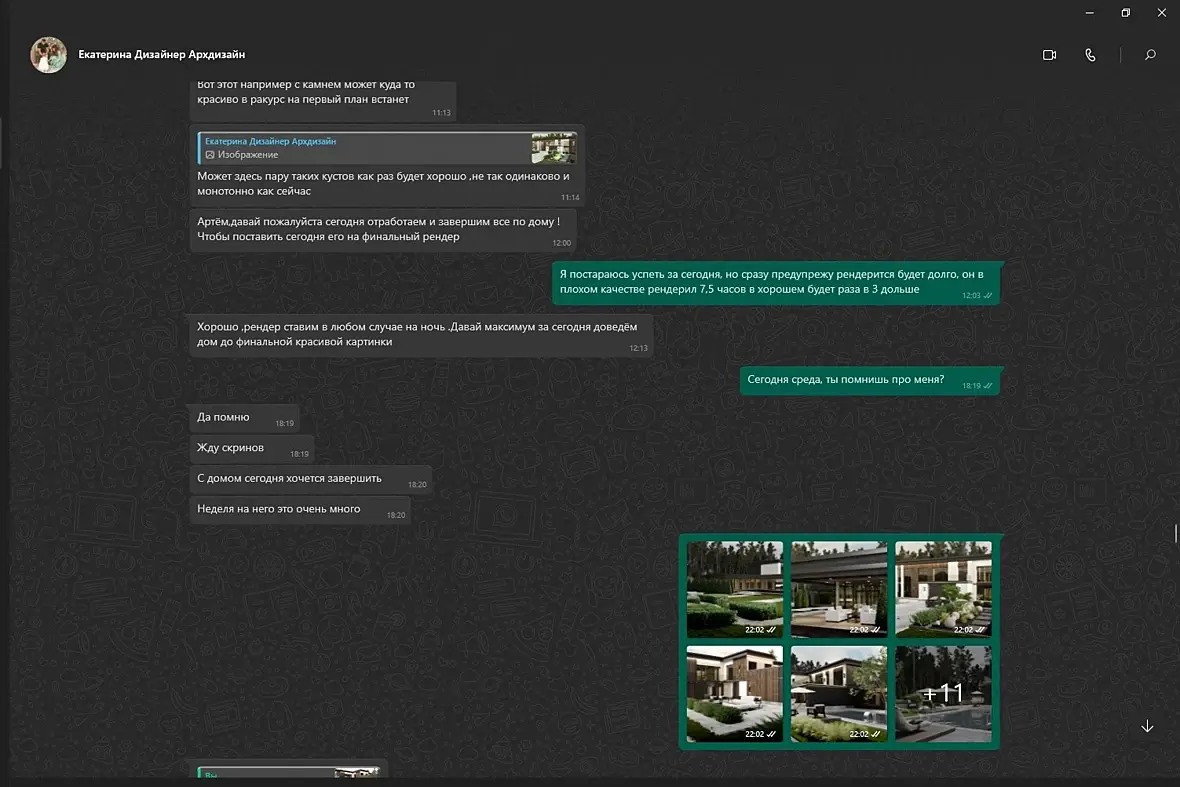Select message starting 'Хорошо .рендер ставим'
Screen dimensions: 1180x787
click(x=421, y=336)
